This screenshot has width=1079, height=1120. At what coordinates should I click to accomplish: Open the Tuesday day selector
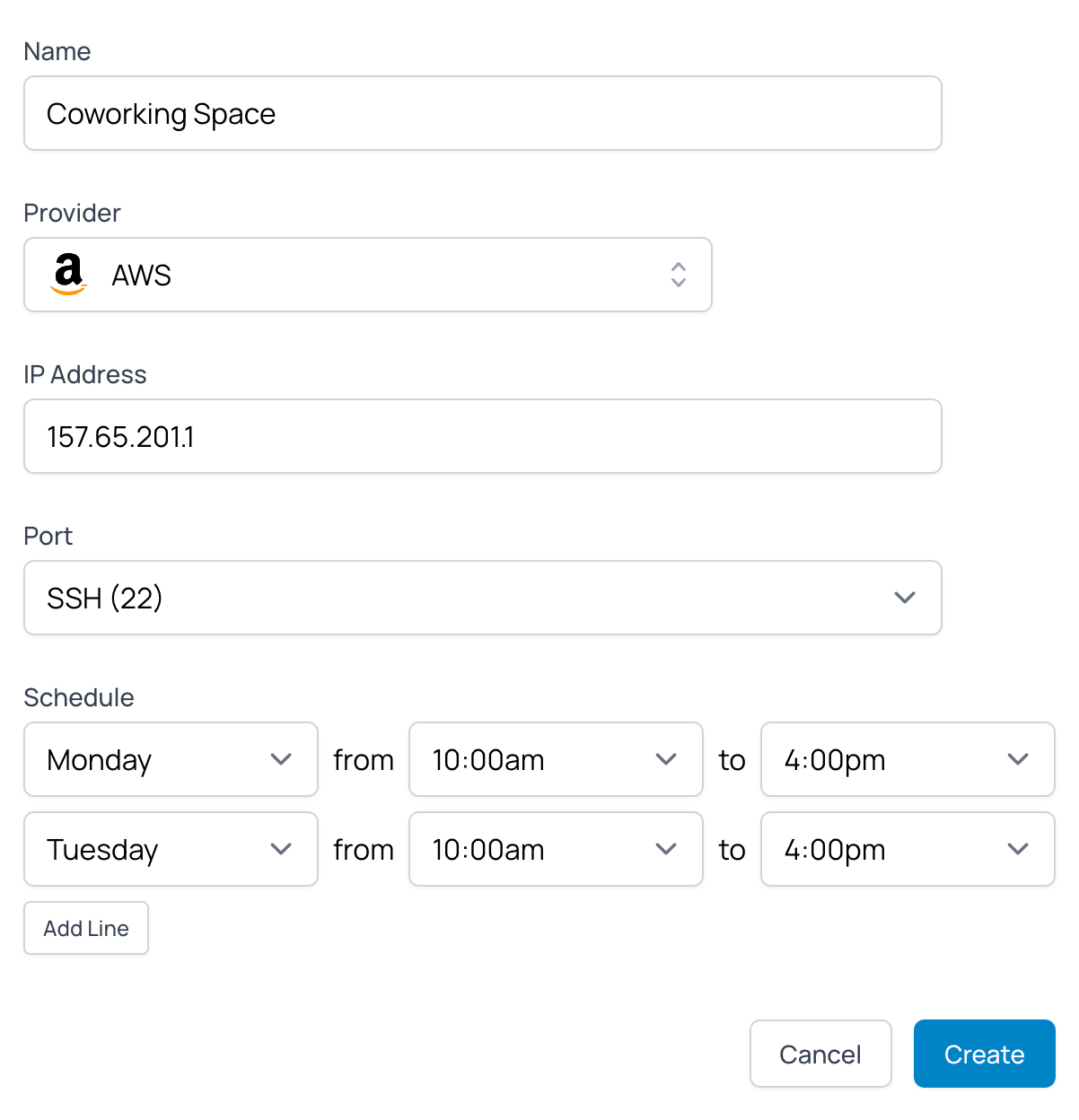pos(171,849)
